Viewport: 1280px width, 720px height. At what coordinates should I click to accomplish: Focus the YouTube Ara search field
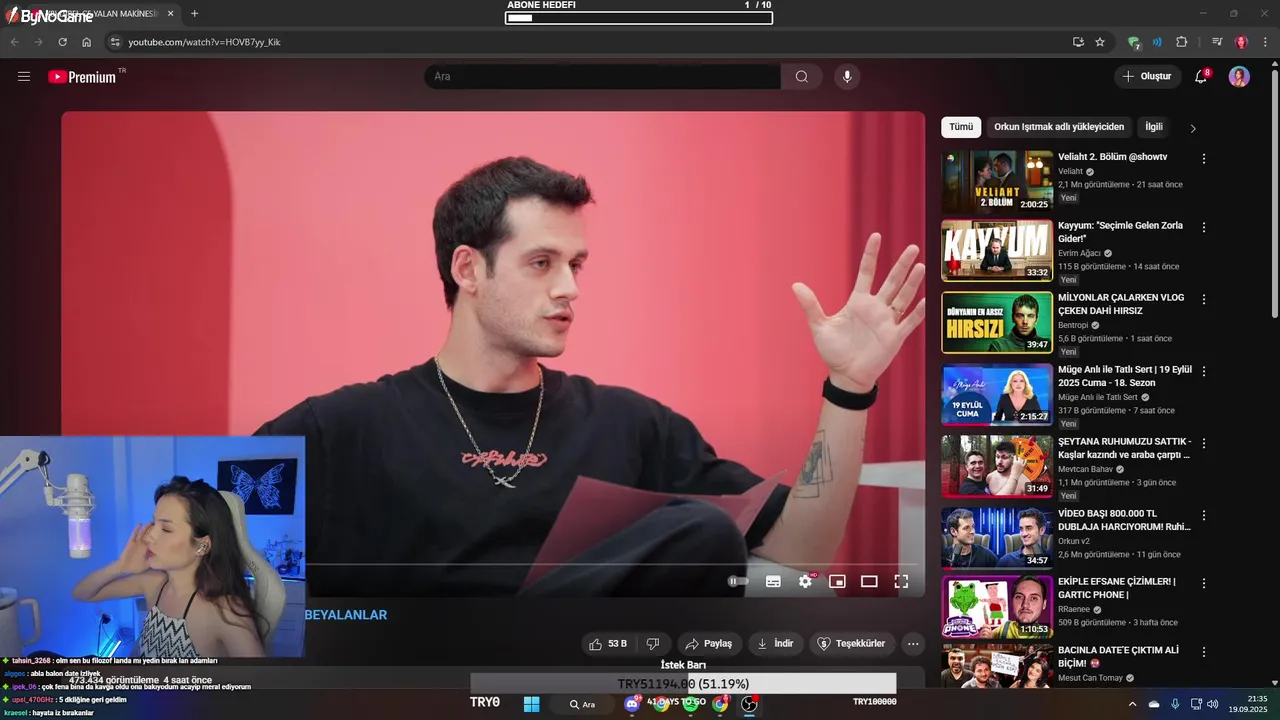[x=602, y=77]
